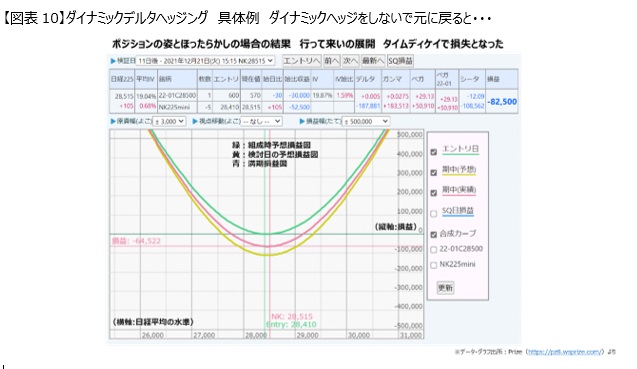Click the SQ損益 button

tap(400, 61)
